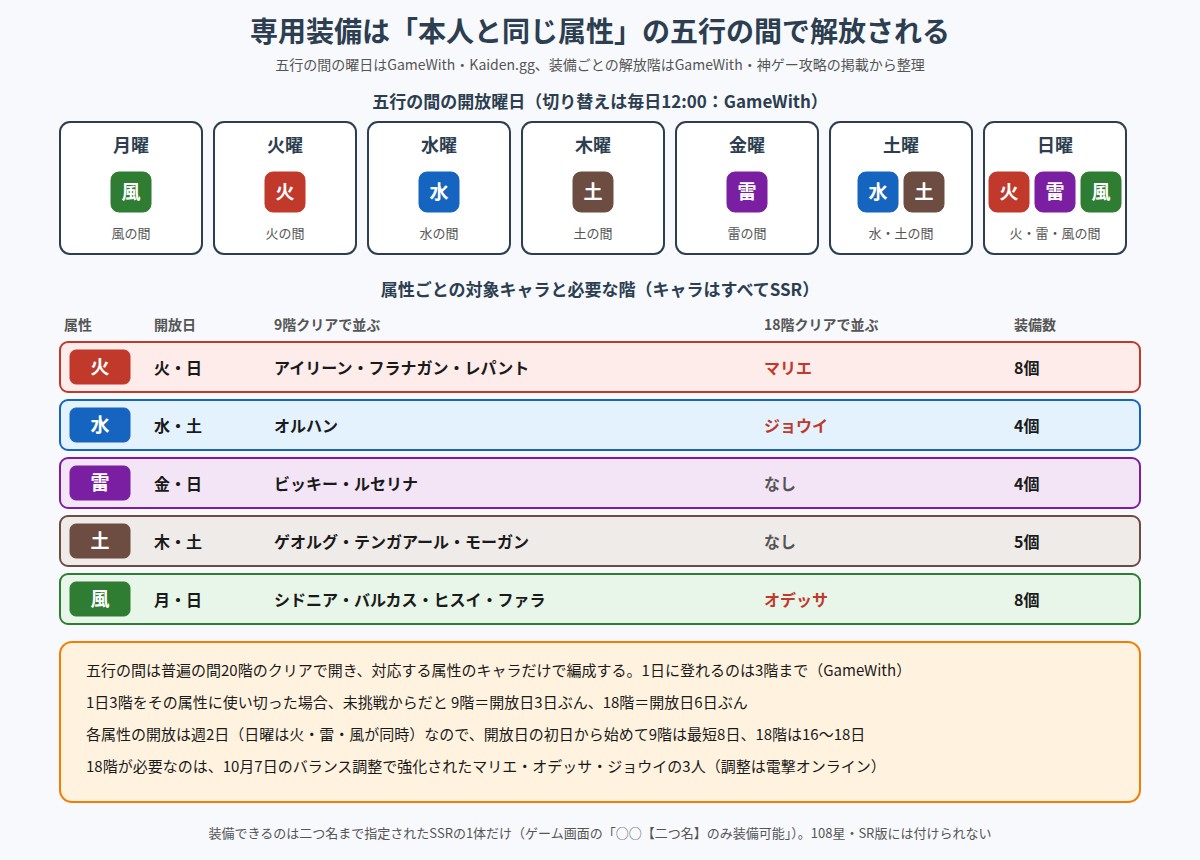Click the 属性 column header
1200x860 pixels.
[x=77, y=325]
